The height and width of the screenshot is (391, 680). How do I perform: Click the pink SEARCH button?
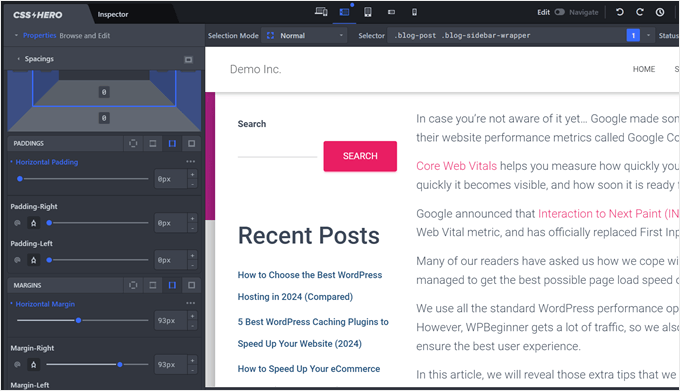[360, 156]
